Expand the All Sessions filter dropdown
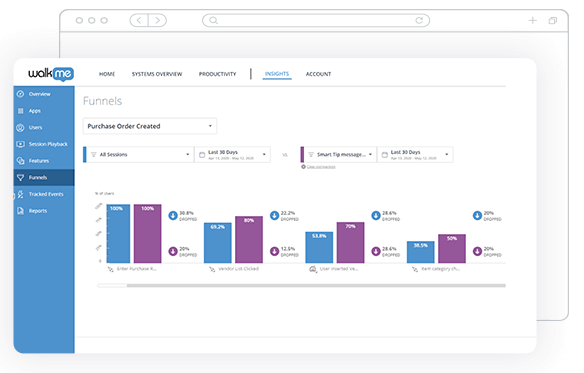Image resolution: width=584 pixels, height=373 pixels. point(140,154)
